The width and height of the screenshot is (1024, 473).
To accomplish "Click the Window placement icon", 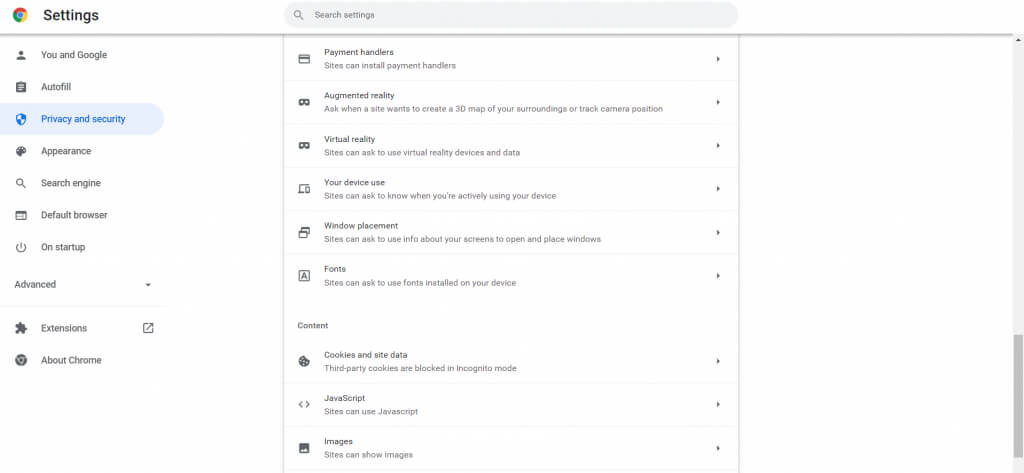I will (304, 232).
